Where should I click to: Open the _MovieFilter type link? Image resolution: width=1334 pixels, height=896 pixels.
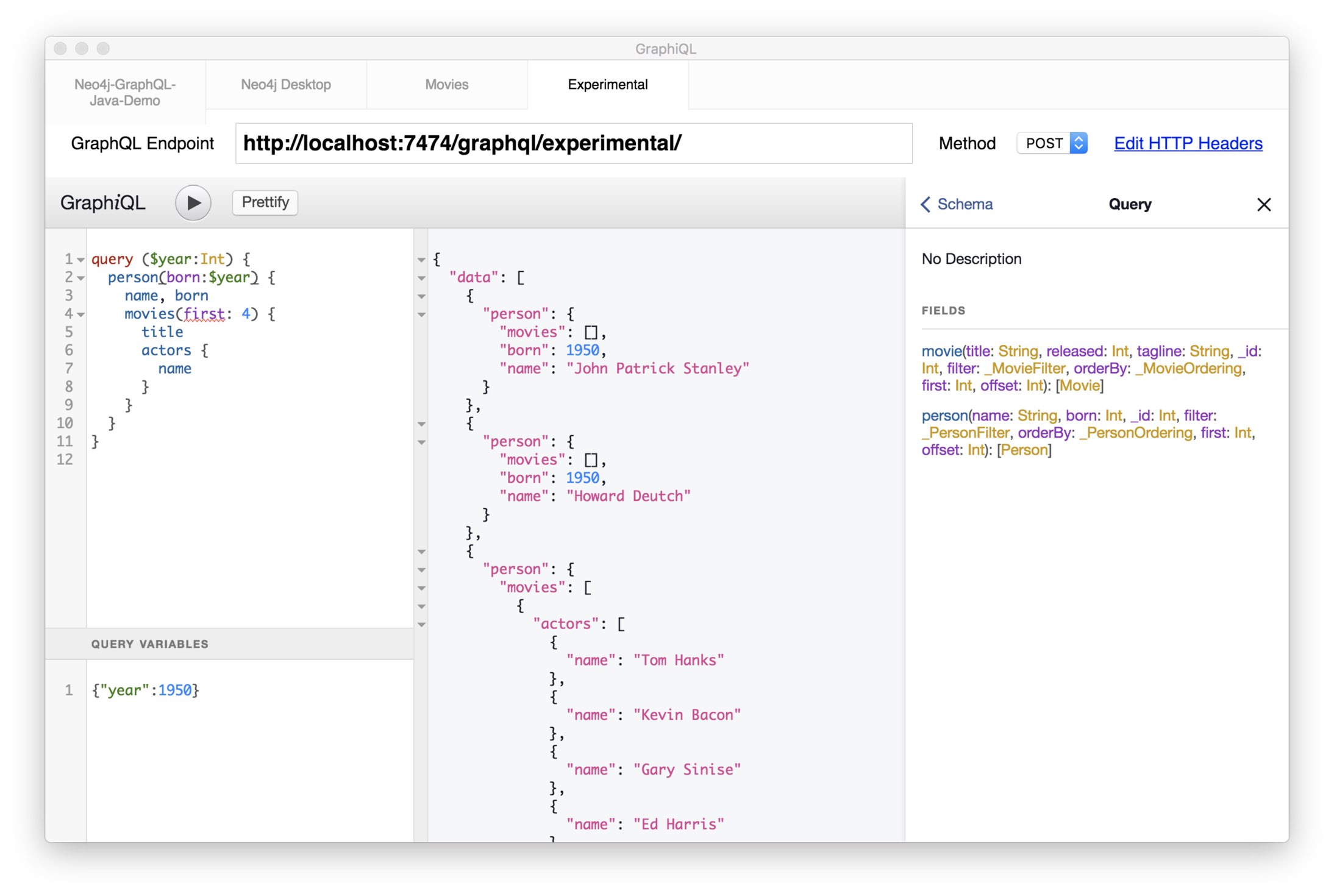pos(1025,369)
